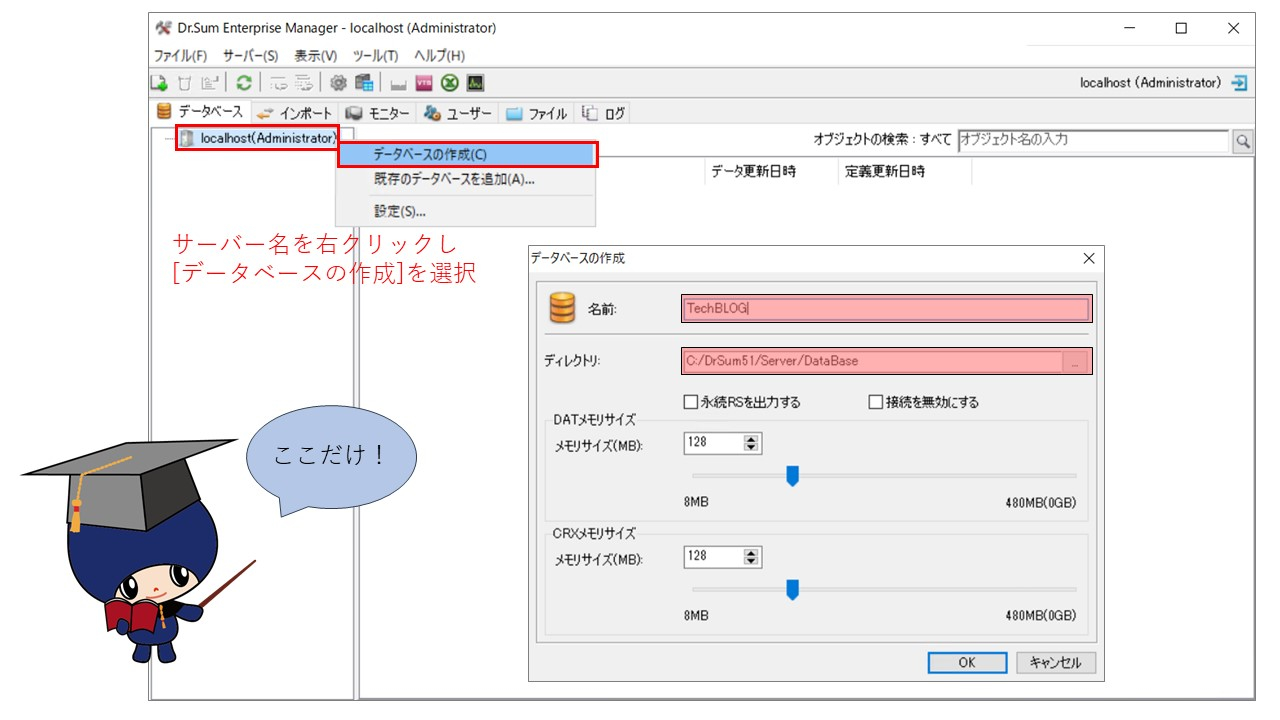Image resolution: width=1280 pixels, height=720 pixels.
Task: Click the 'すべて' search scope text
Action: click(936, 140)
